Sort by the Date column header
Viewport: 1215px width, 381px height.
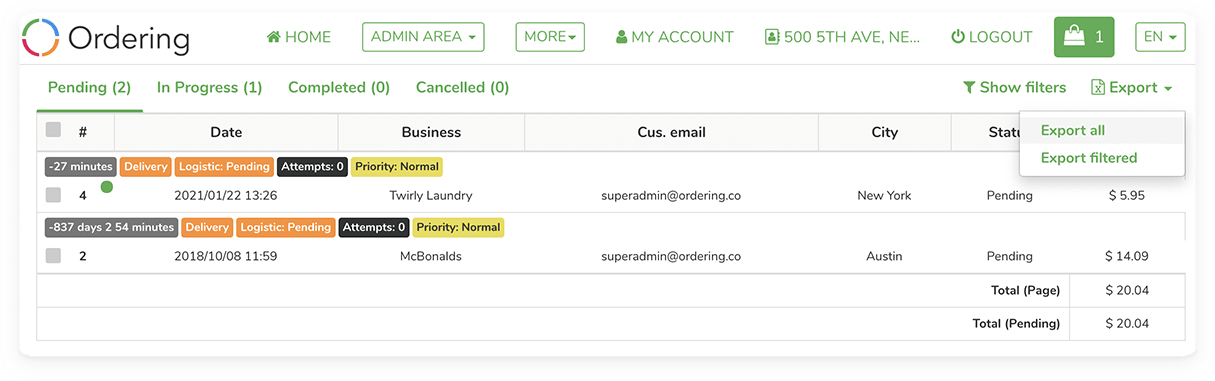[x=226, y=132]
